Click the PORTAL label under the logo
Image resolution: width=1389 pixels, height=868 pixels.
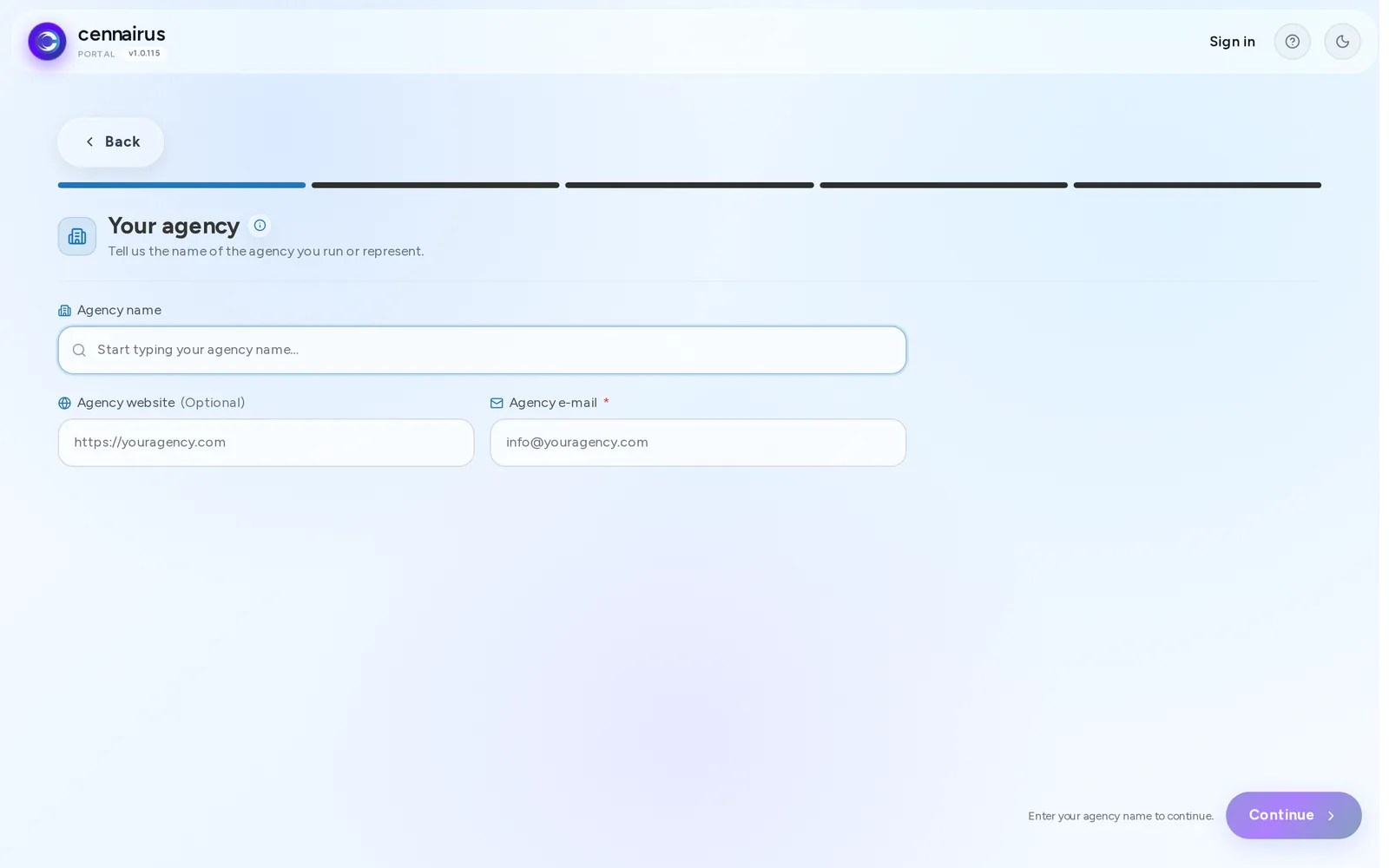pyautogui.click(x=96, y=54)
